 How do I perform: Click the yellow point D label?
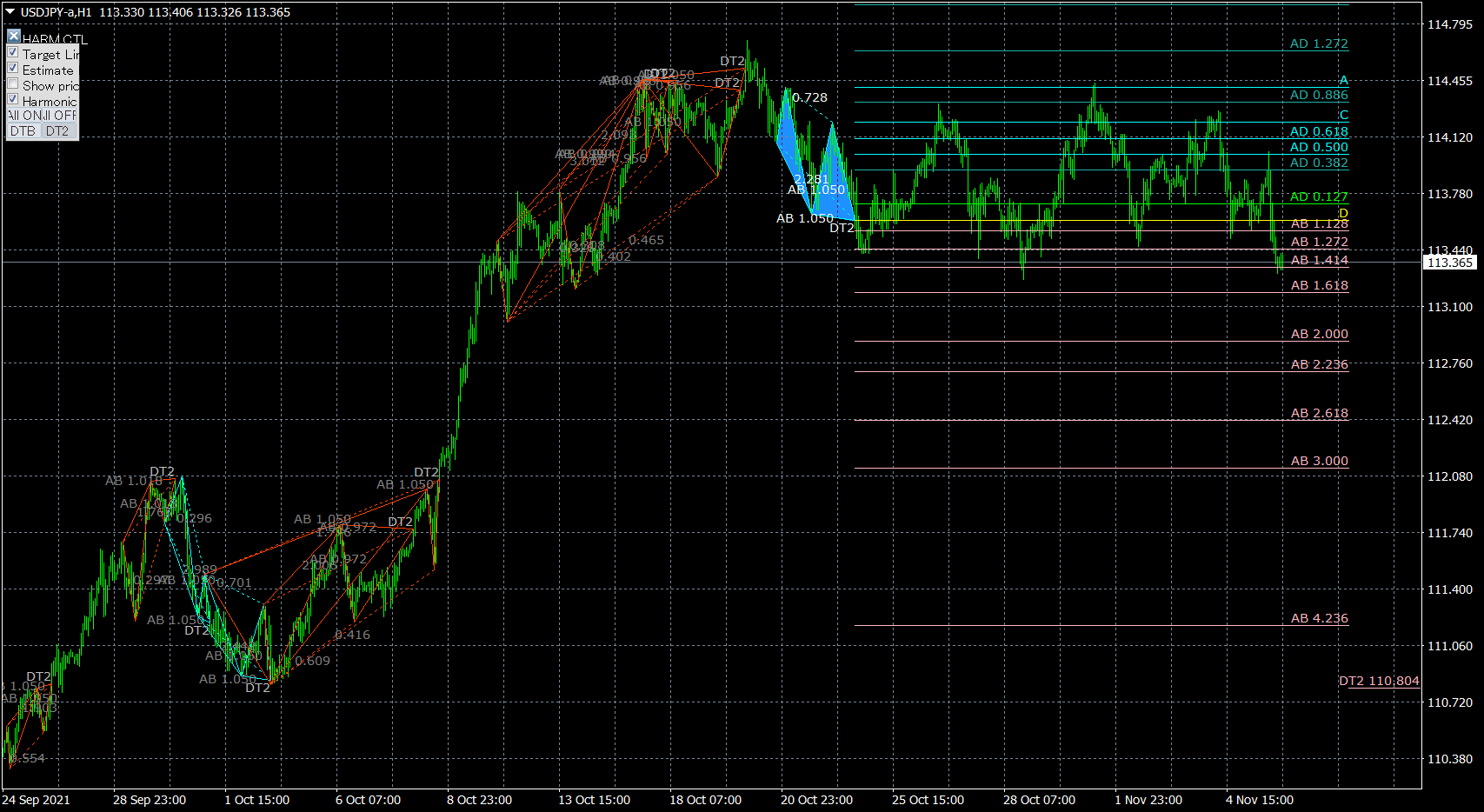tap(1343, 213)
